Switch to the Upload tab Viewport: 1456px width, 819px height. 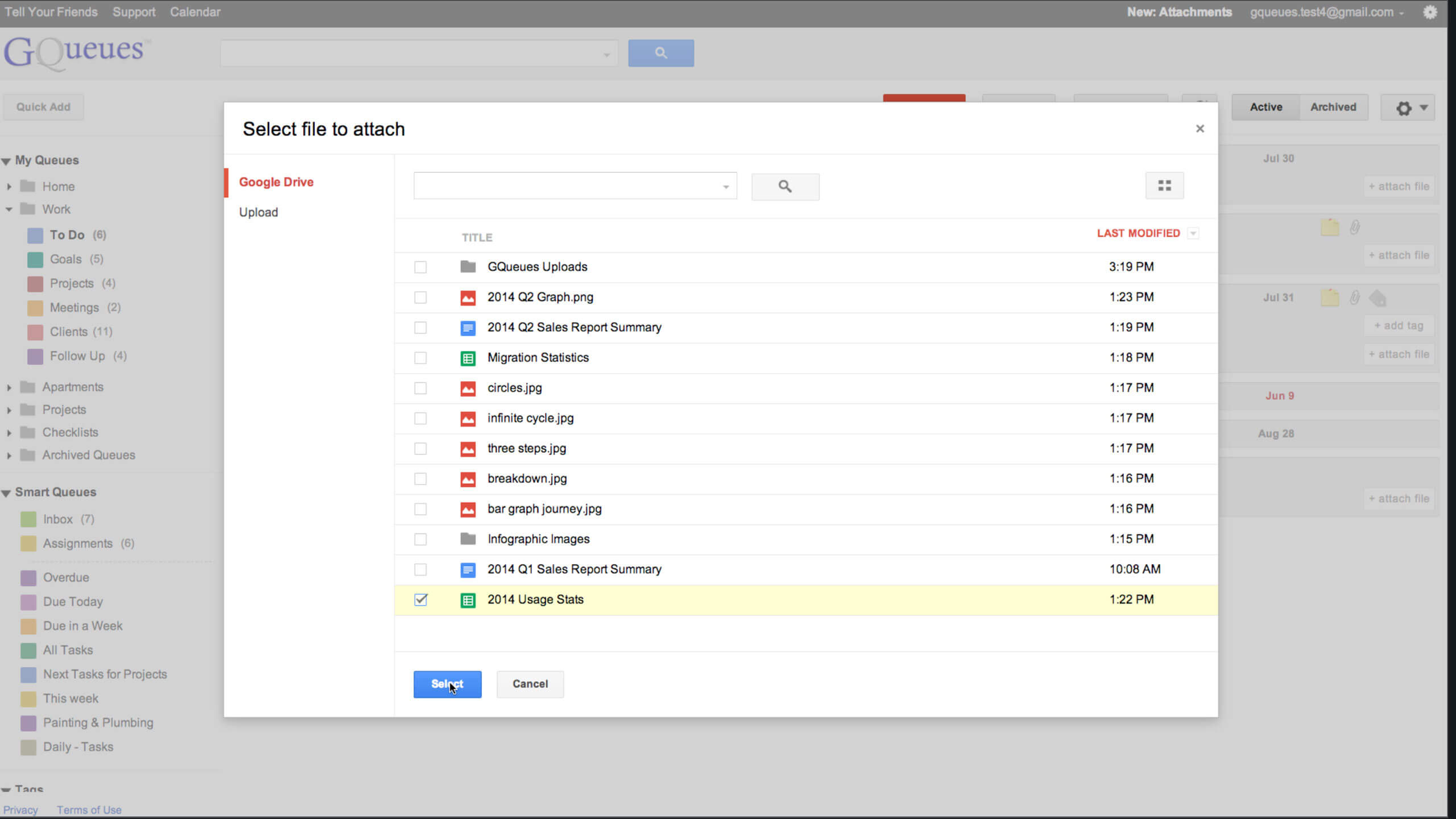[258, 212]
